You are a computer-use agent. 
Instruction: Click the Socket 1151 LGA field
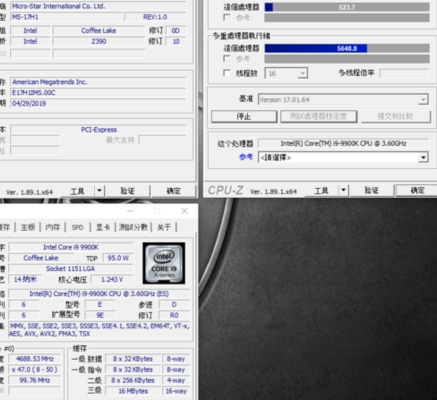[71, 269]
